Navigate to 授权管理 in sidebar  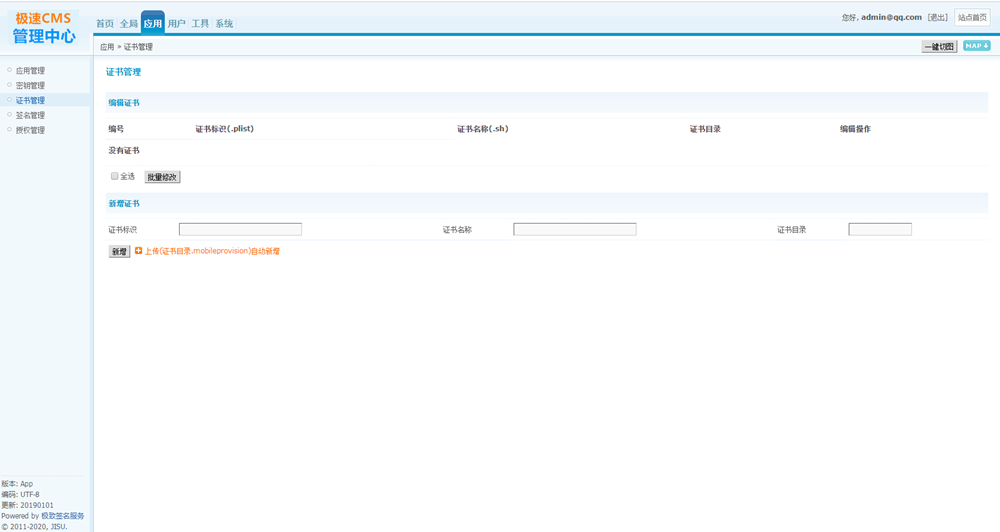click(30, 131)
